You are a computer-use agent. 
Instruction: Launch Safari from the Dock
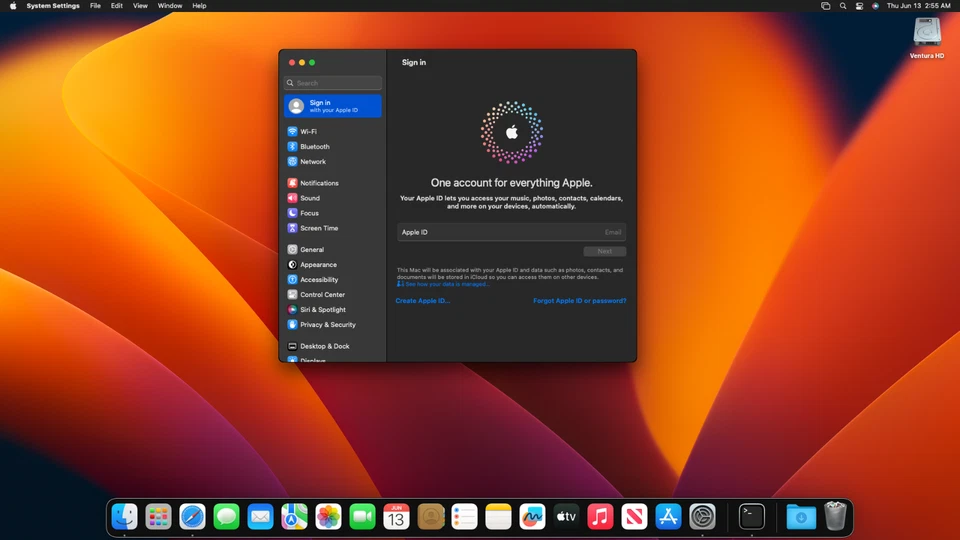pos(192,517)
